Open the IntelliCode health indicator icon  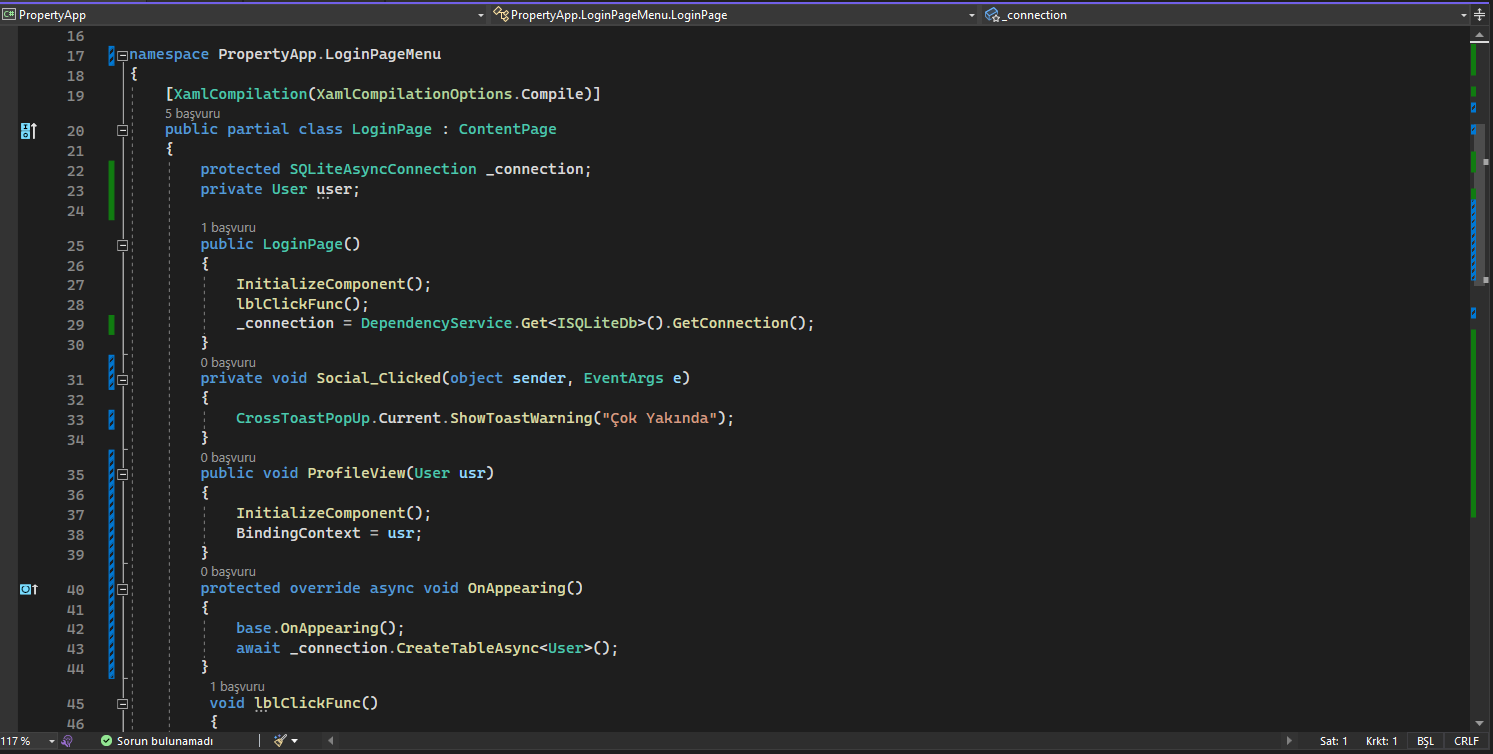67,741
